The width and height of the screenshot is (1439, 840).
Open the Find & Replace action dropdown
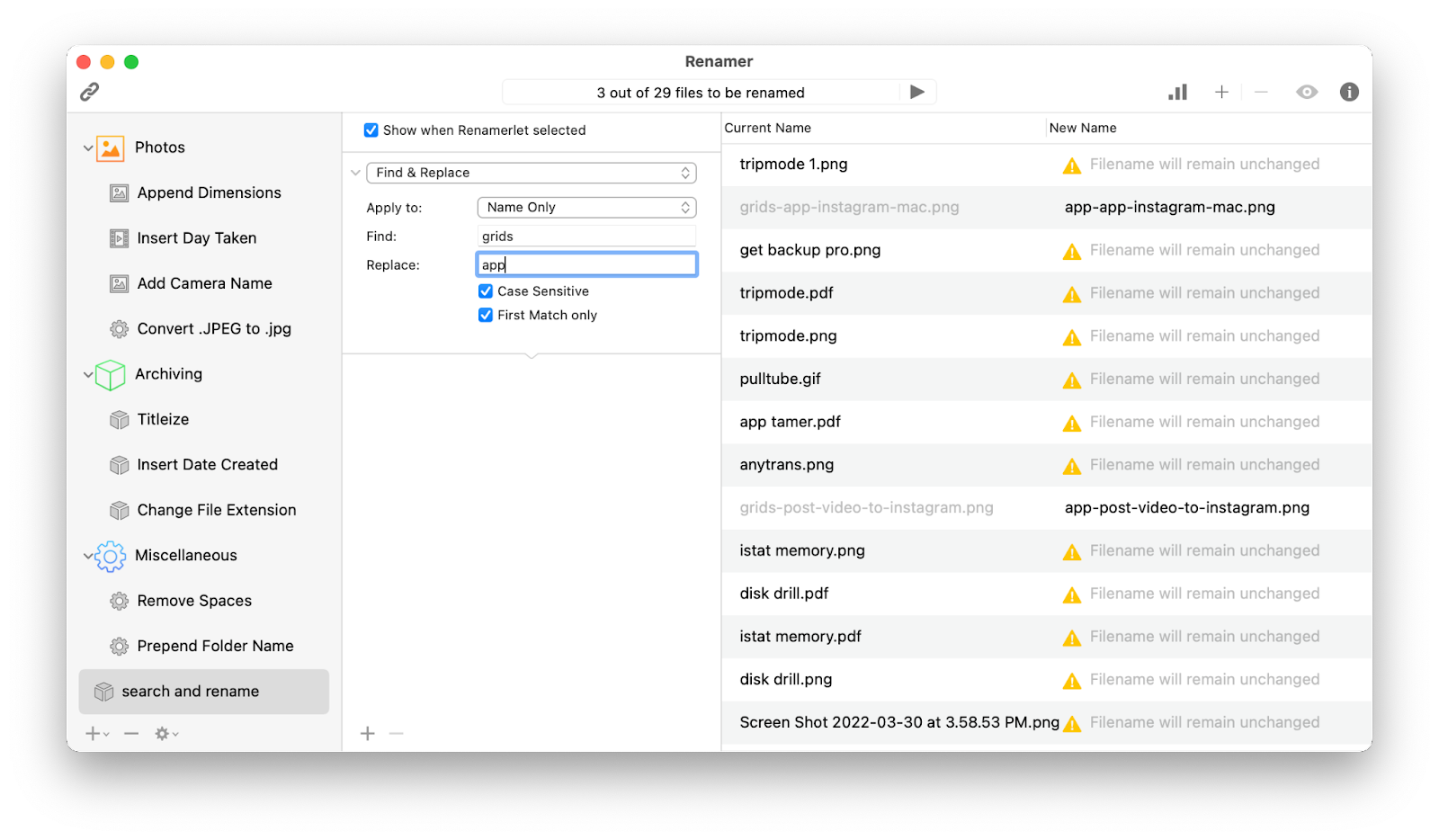(531, 172)
